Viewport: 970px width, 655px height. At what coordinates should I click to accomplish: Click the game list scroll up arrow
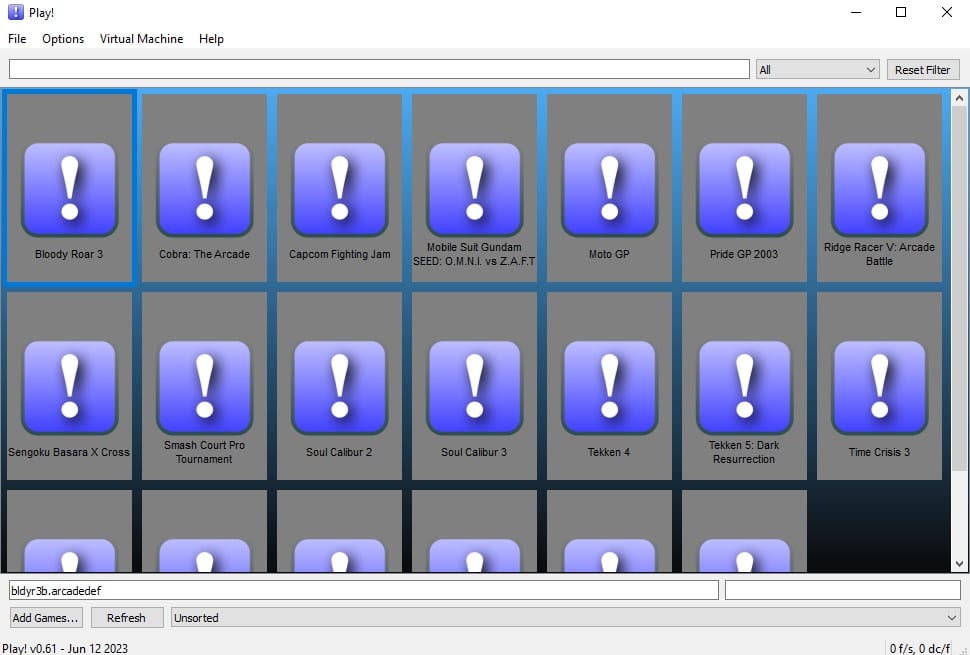[959, 98]
